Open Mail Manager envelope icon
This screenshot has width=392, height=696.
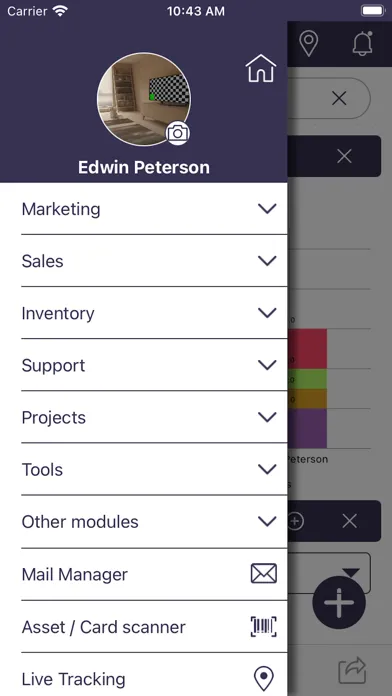264,573
